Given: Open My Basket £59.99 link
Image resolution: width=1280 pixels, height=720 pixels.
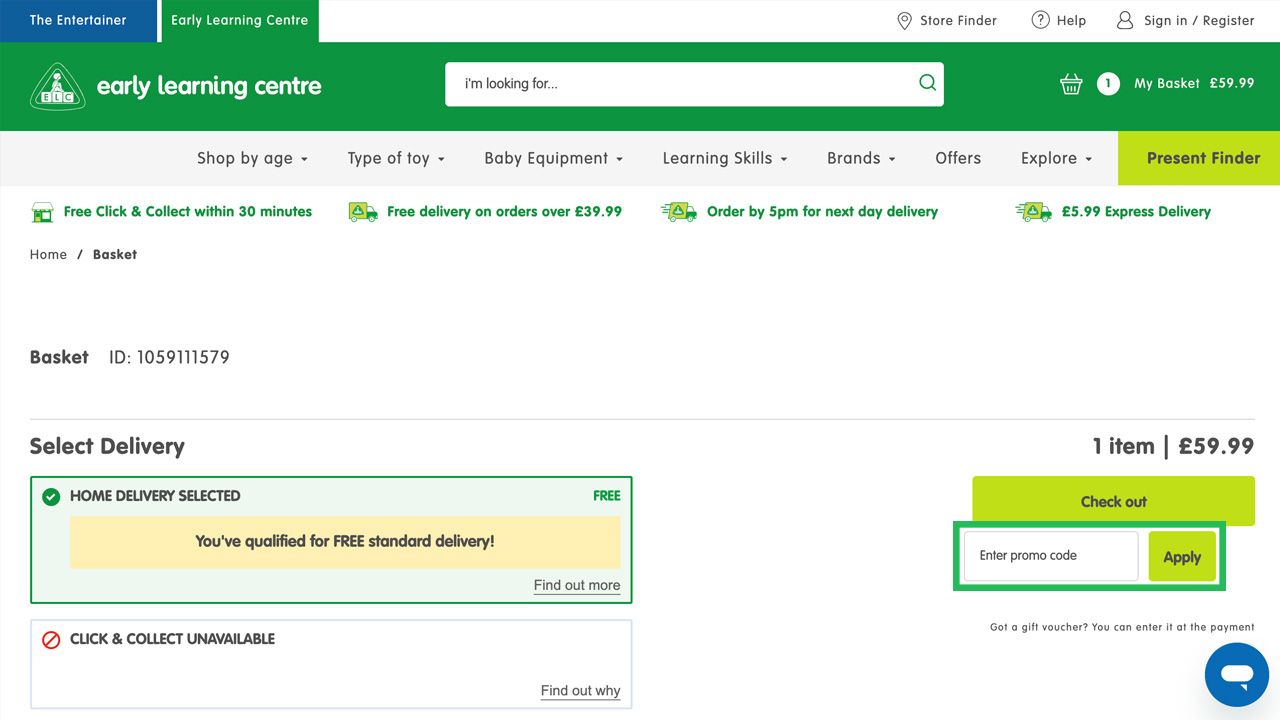Looking at the screenshot, I should tap(1194, 84).
